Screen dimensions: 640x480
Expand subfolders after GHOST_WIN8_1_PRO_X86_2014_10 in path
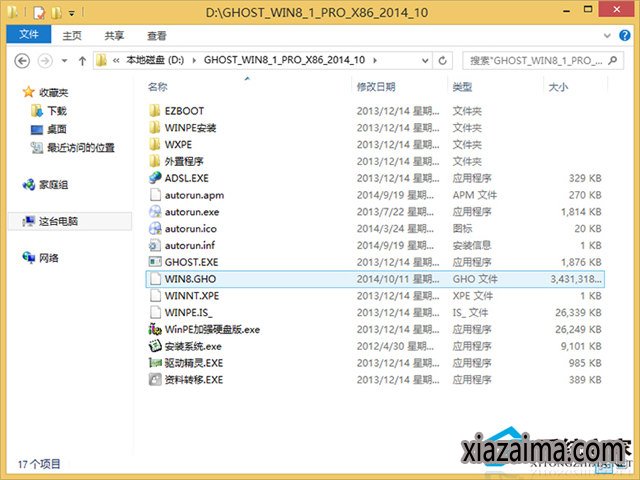click(x=375, y=60)
